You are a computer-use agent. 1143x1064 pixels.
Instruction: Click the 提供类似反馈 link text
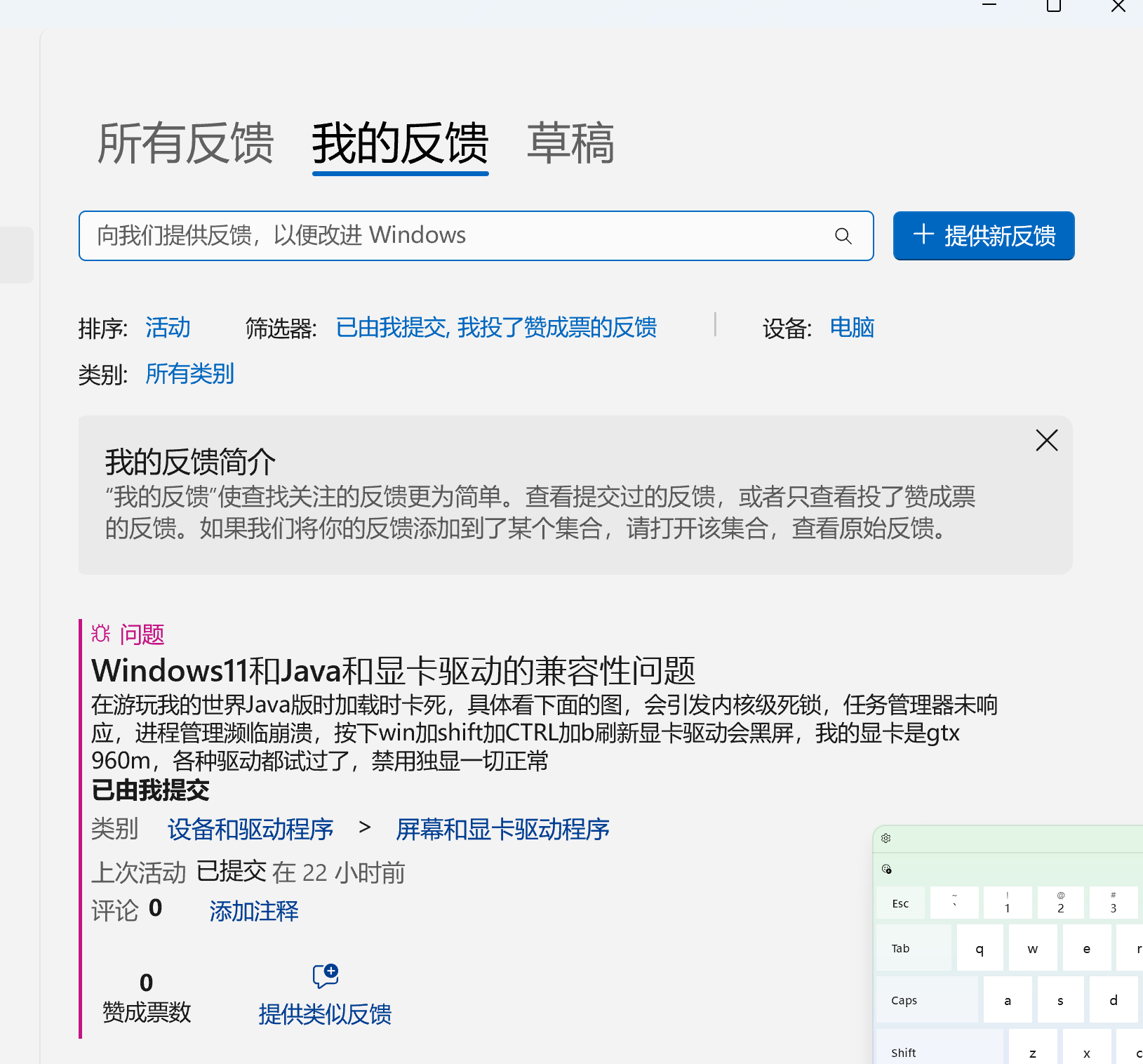click(x=325, y=1014)
